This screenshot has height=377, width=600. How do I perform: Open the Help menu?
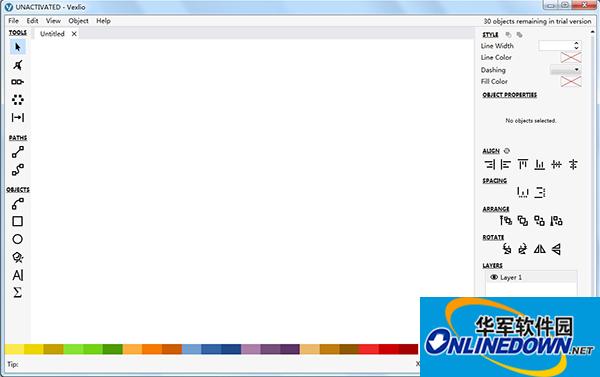click(x=103, y=21)
